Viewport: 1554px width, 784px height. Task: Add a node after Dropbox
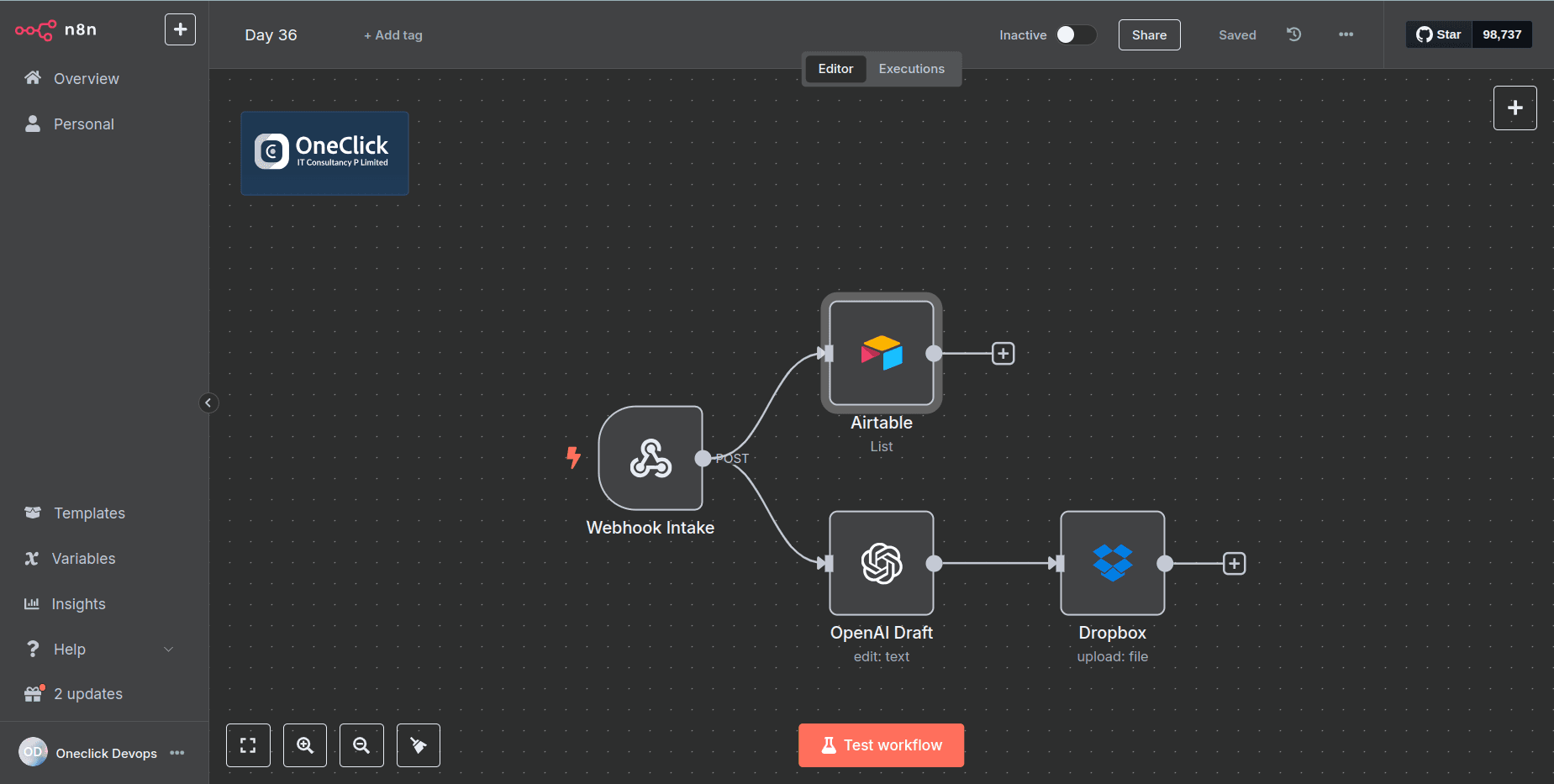coord(1235,563)
